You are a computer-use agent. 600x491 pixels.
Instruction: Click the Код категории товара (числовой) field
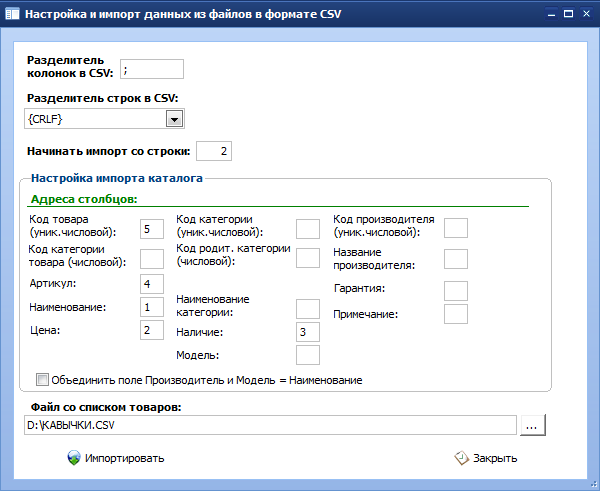(152, 259)
